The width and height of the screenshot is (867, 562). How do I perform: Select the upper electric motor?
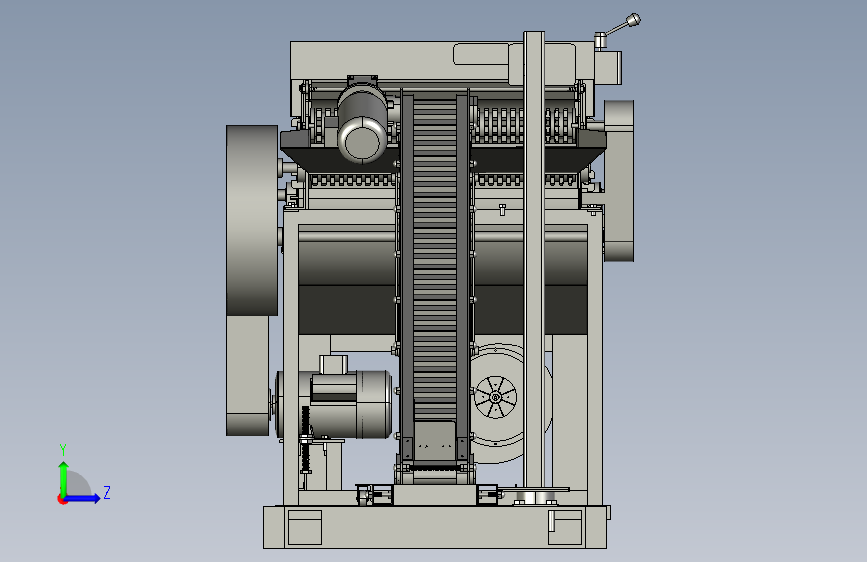pyautogui.click(x=362, y=122)
